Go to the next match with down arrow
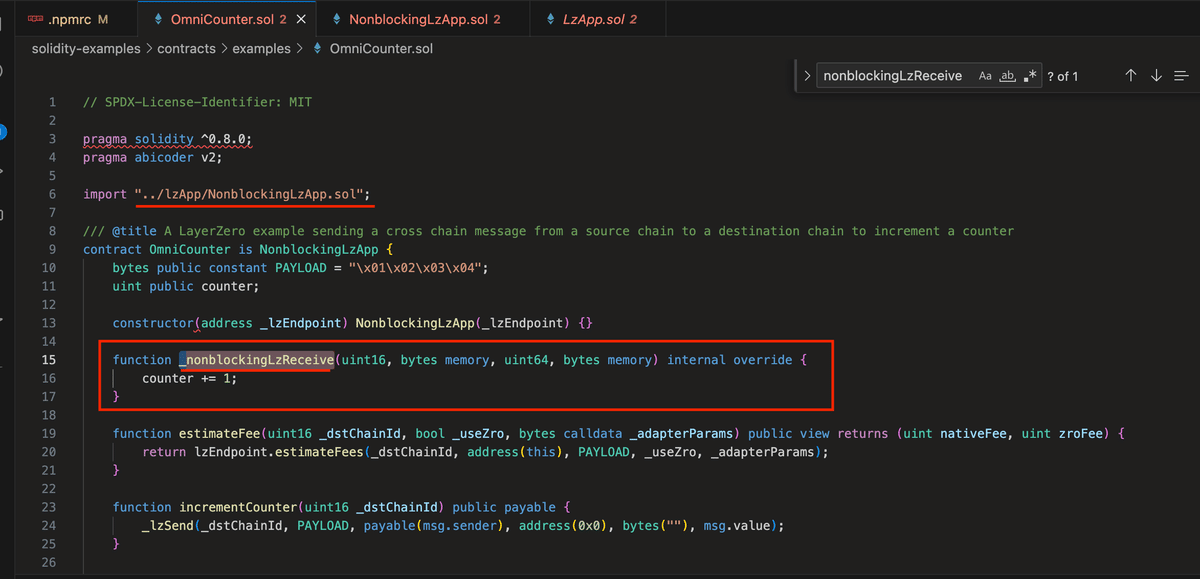This screenshot has width=1200, height=579. pyautogui.click(x=1156, y=76)
